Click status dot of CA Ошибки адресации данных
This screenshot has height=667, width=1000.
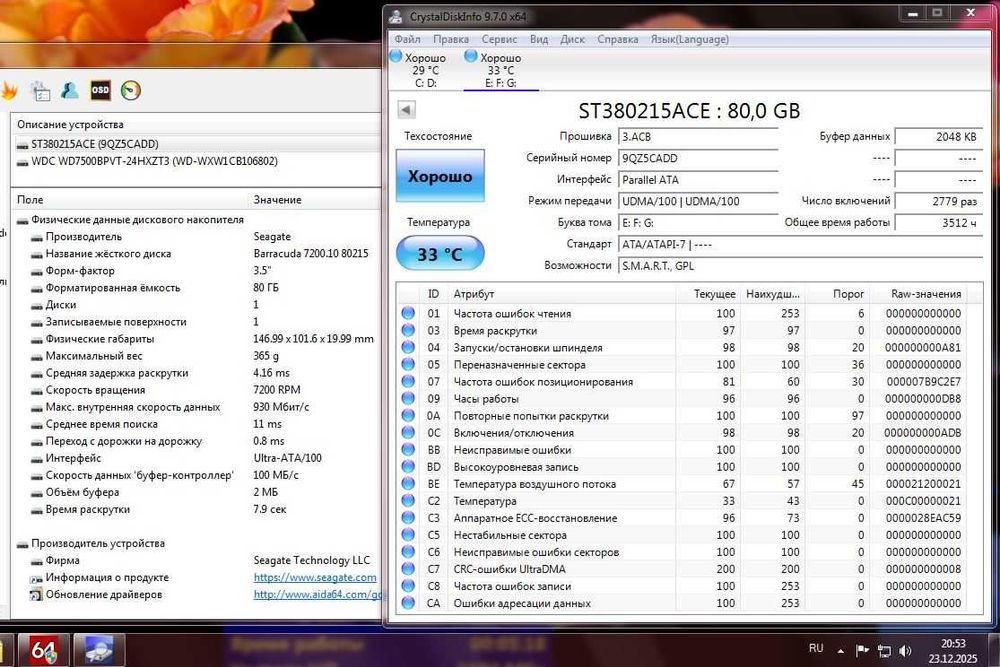click(x=408, y=603)
